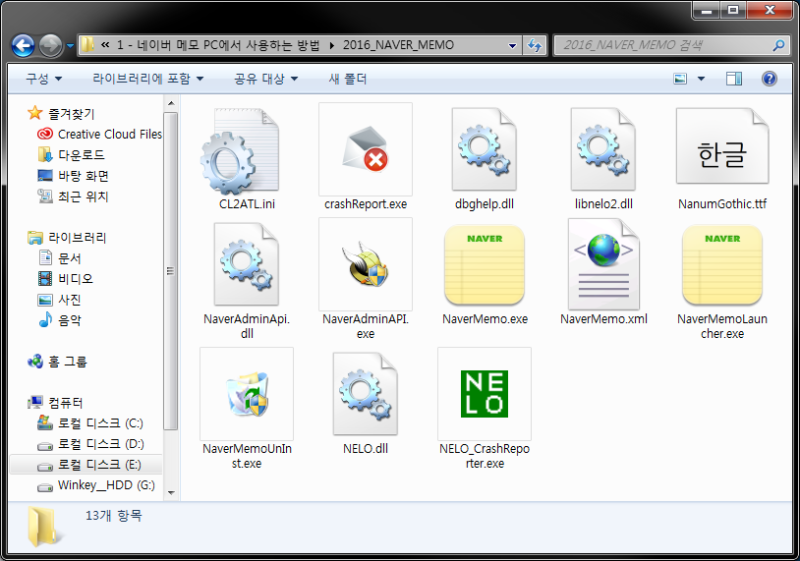Image resolution: width=800 pixels, height=561 pixels.
Task: Open the Help question mark icon
Action: tap(769, 79)
